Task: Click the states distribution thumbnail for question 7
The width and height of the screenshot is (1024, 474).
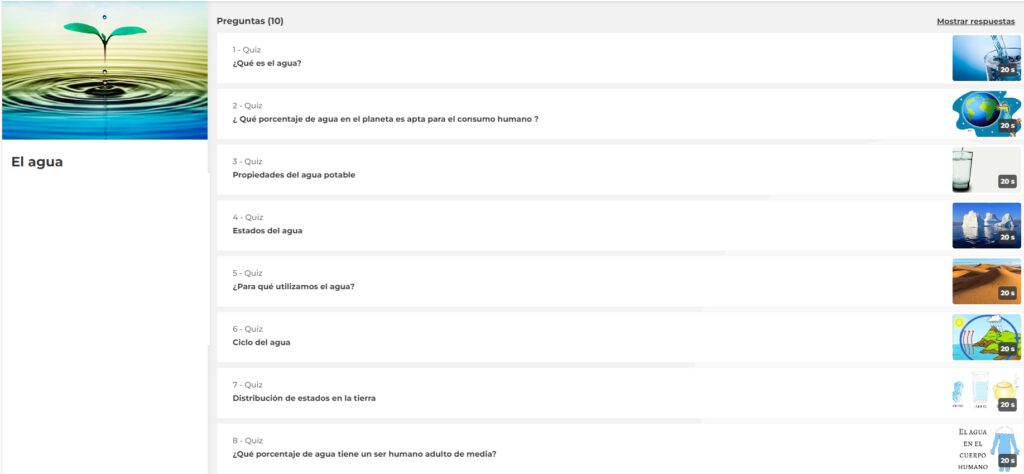Action: click(985, 392)
